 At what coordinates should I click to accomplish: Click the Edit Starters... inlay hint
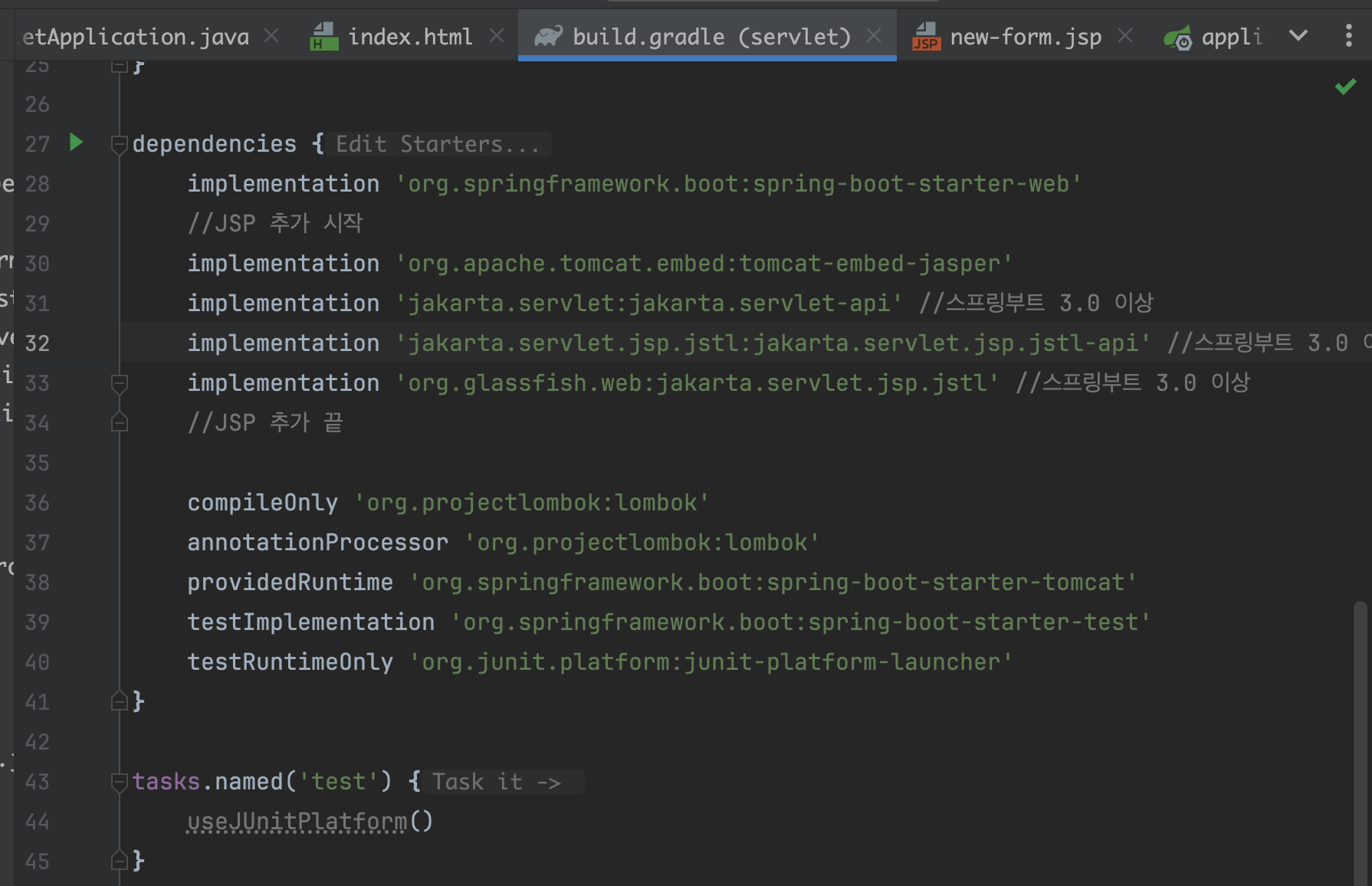coord(438,144)
